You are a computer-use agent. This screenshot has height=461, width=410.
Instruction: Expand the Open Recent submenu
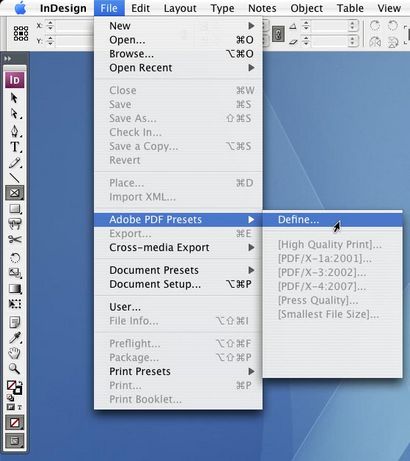tap(178, 68)
